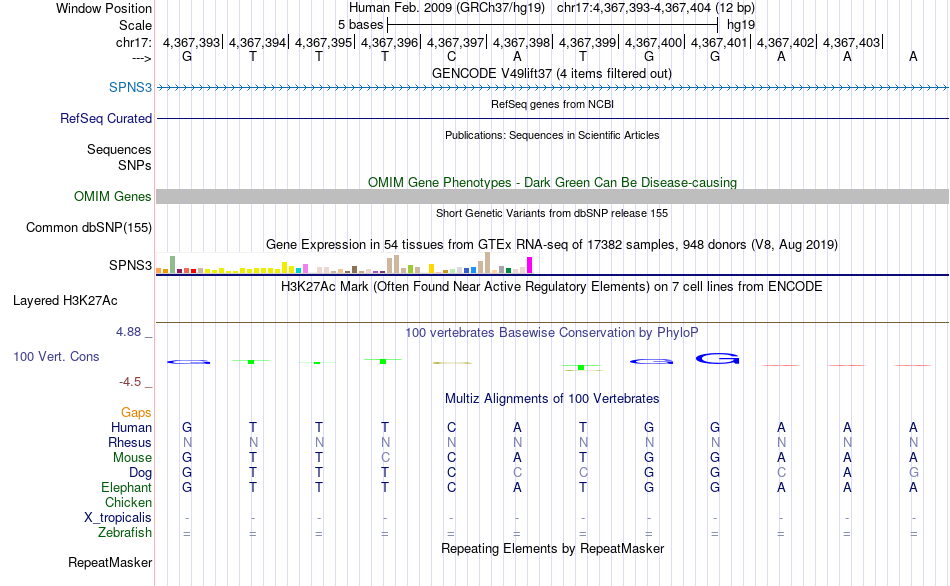Click the -4.5 PhyloP lower bound value
This screenshot has width=950, height=586.
click(130, 382)
